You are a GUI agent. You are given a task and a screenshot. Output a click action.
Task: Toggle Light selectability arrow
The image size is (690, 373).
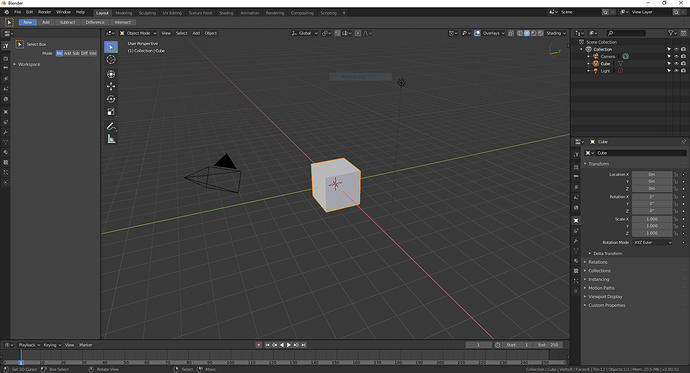click(669, 70)
